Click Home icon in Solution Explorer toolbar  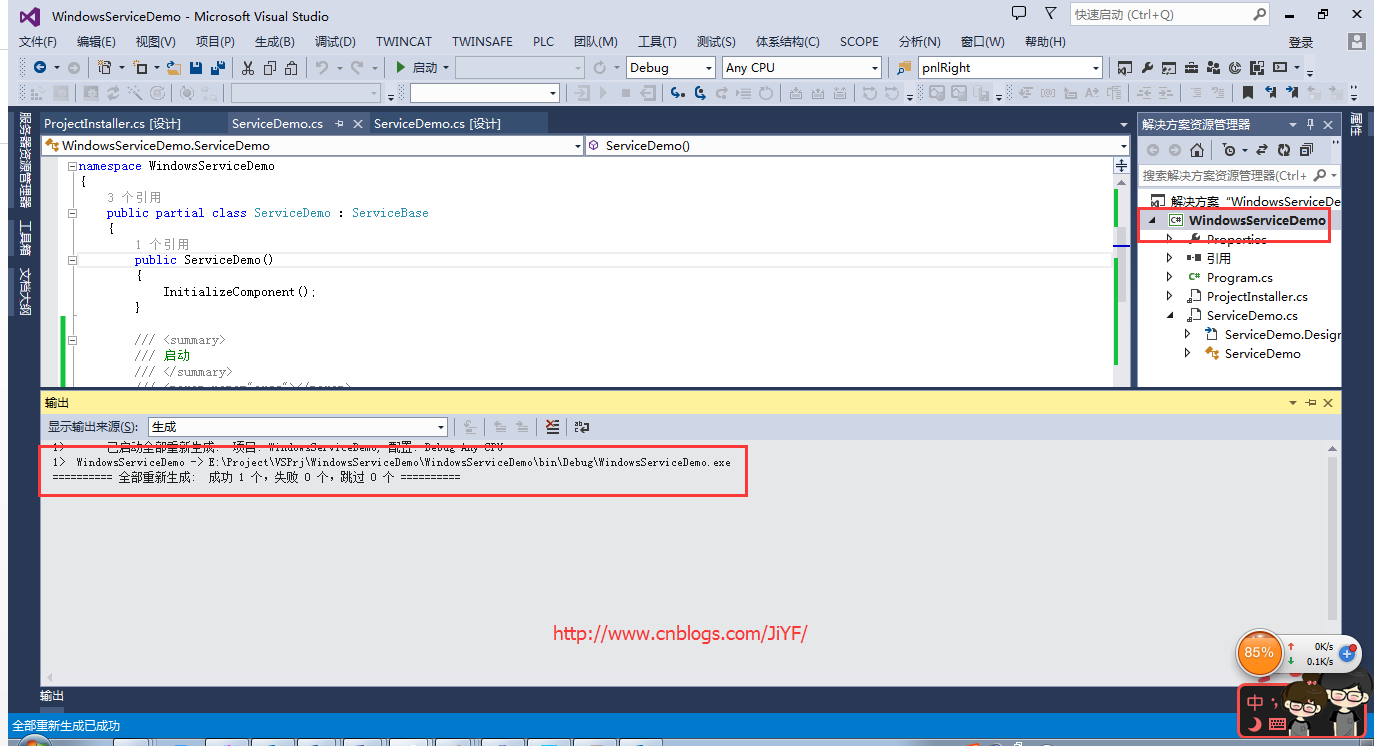(x=1197, y=150)
